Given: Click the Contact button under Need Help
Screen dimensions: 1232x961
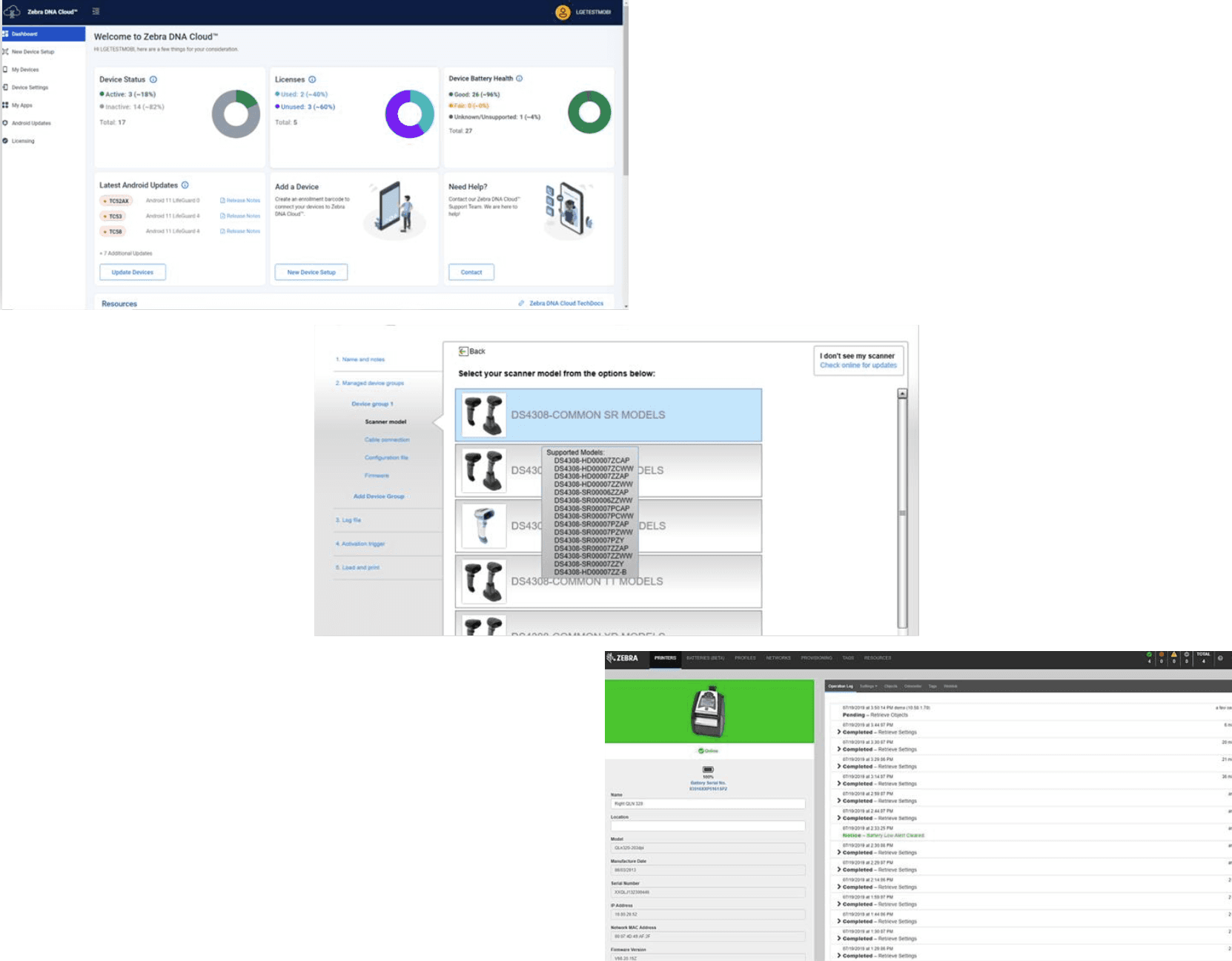Looking at the screenshot, I should coord(471,272).
